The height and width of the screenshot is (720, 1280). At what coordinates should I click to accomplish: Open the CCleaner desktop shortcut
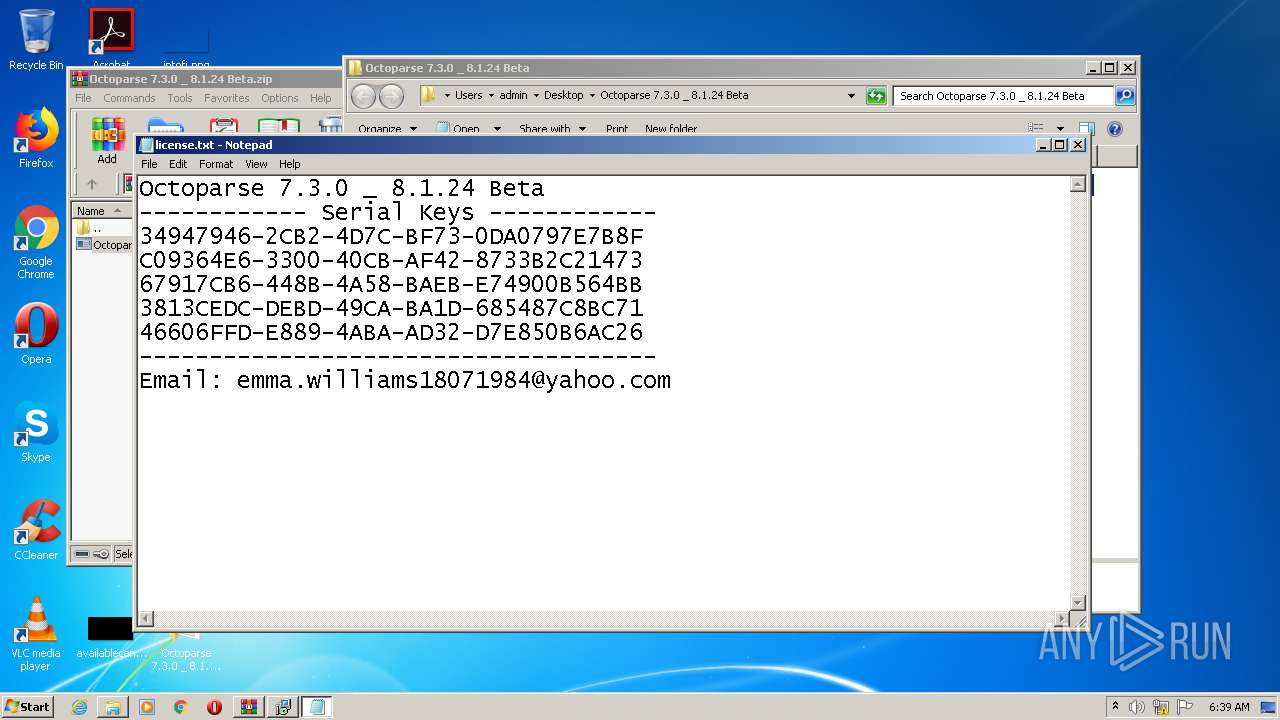click(x=36, y=530)
